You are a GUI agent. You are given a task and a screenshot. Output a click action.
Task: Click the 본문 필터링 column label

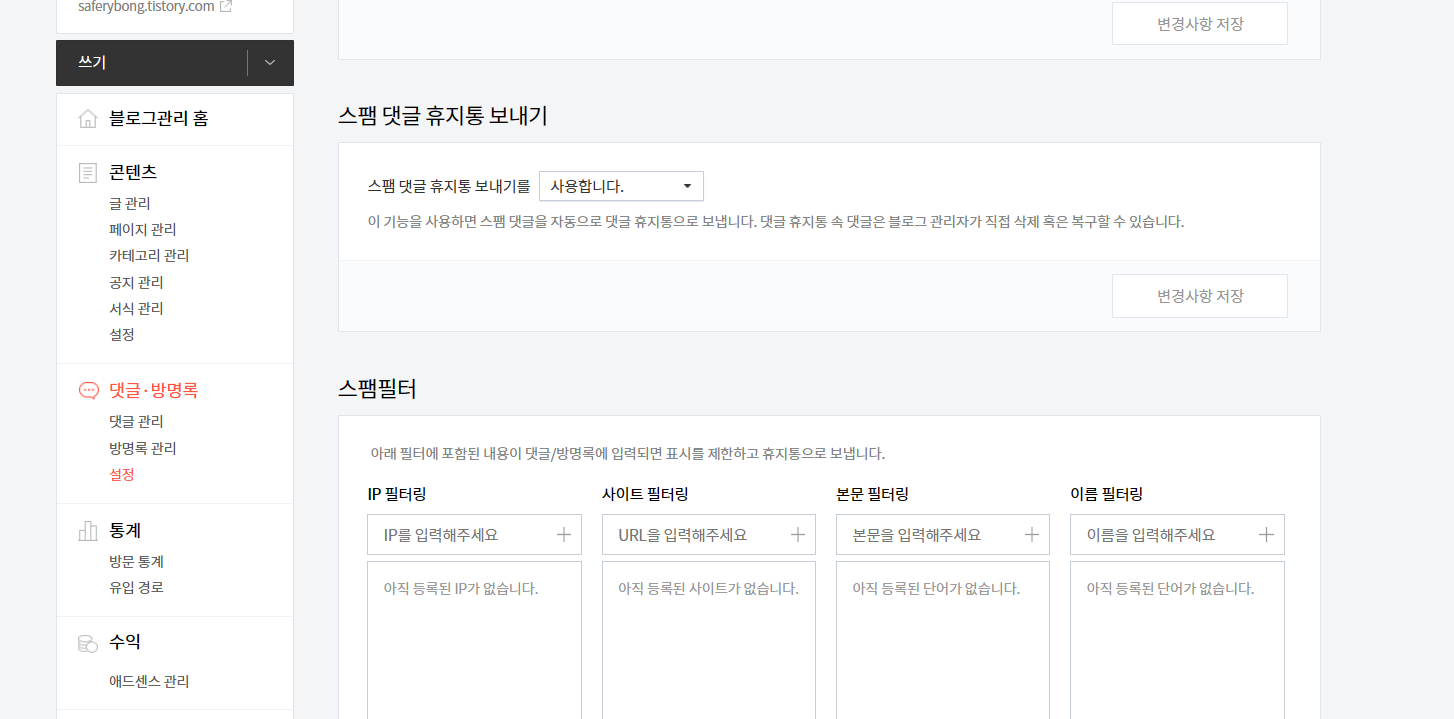[871, 494]
